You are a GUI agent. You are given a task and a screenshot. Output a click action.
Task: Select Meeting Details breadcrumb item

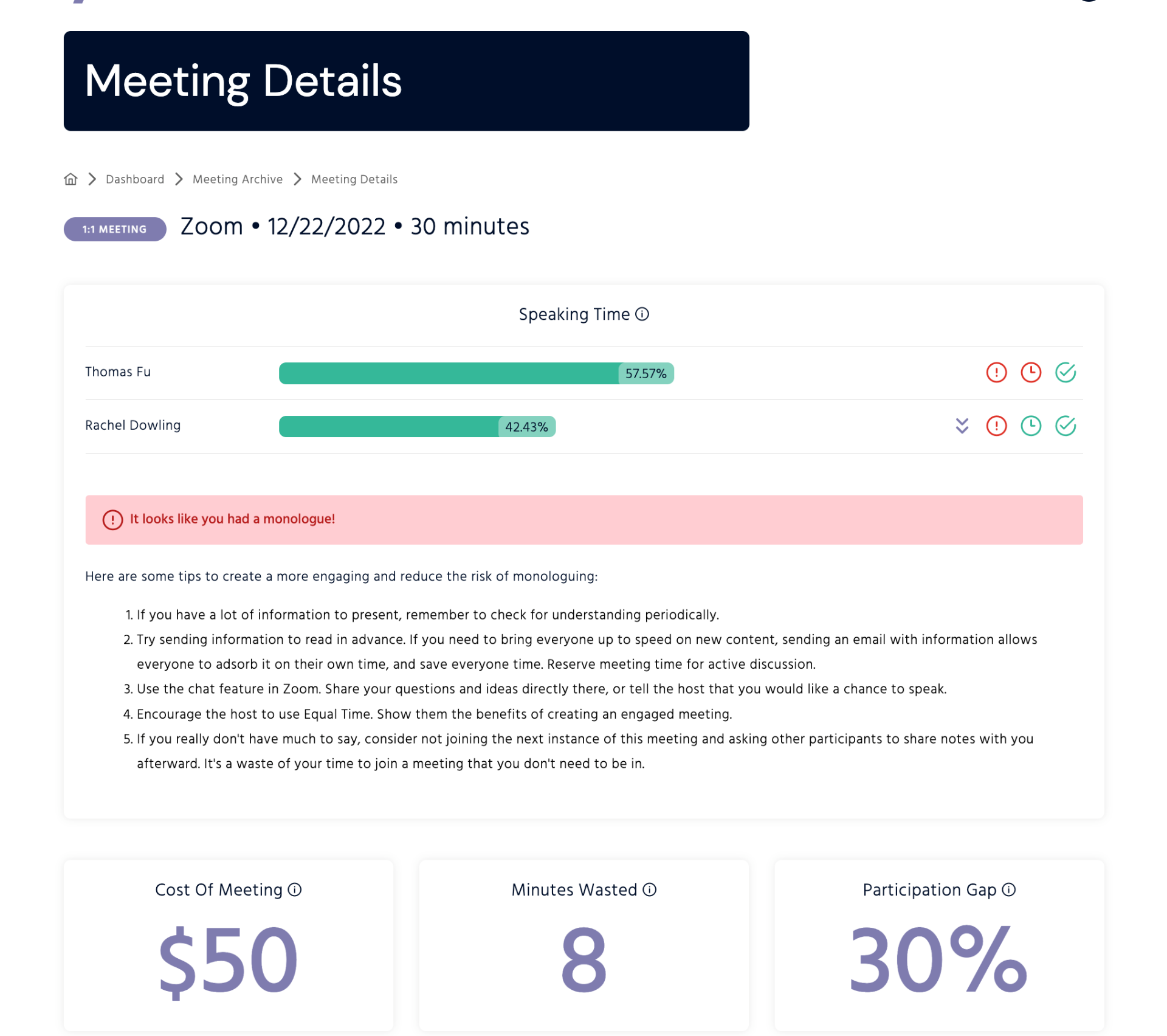coord(354,179)
